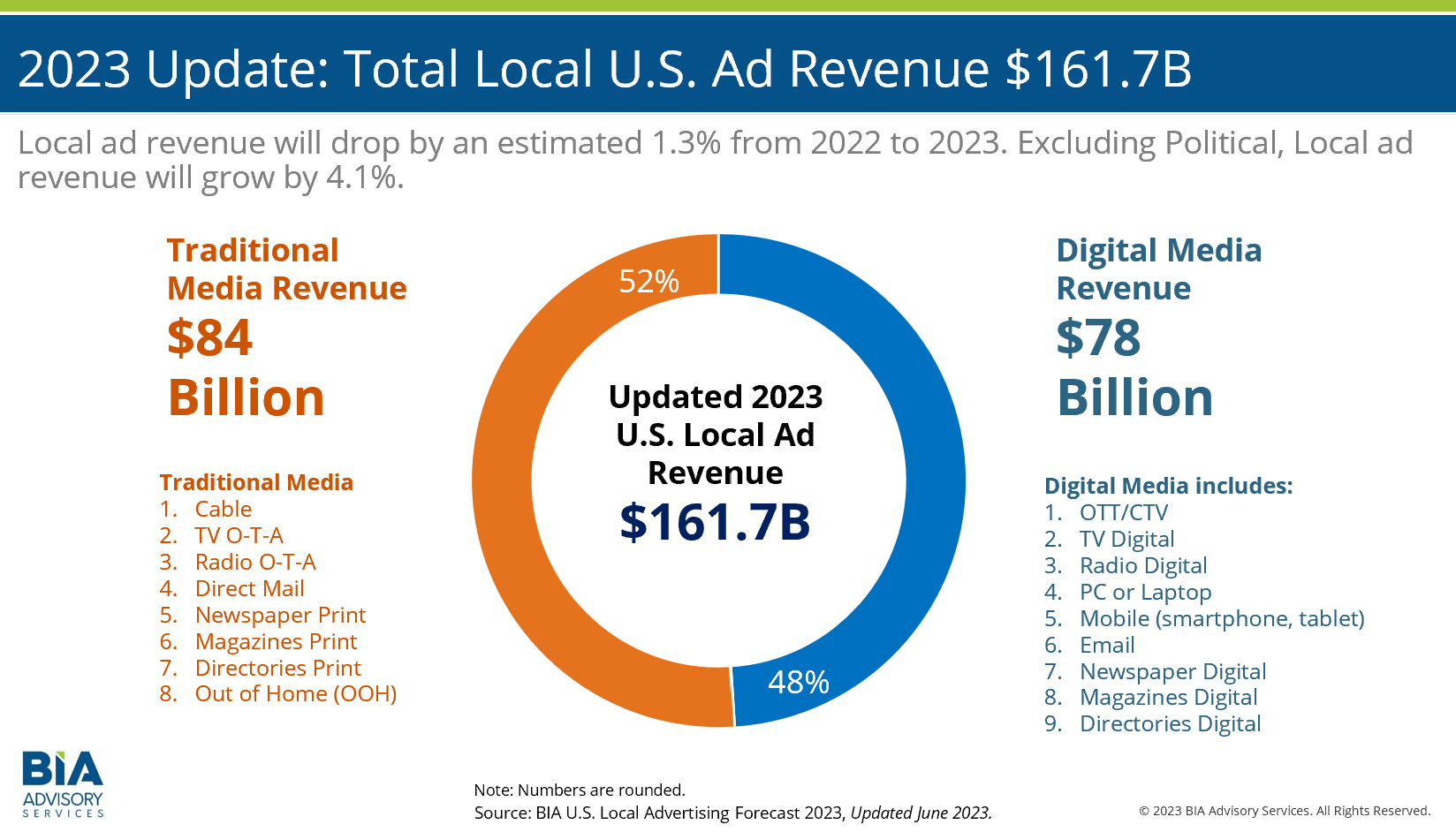This screenshot has height=832, width=1456.
Task: Click the '52%' chart label
Action: [648, 281]
